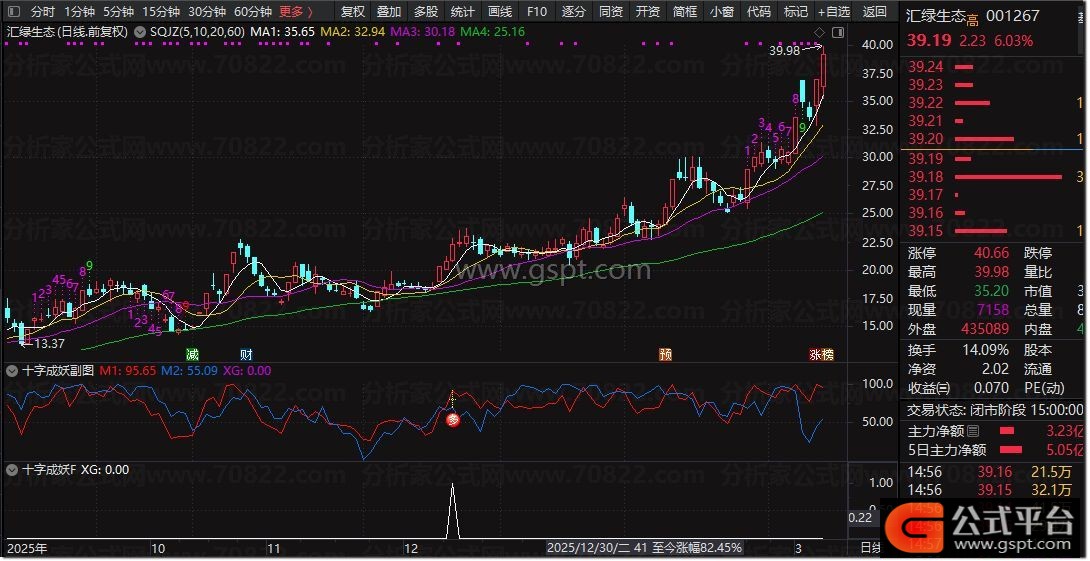The height and width of the screenshot is (561, 1090).
Task: Toggle the 叠加 overlay button
Action: point(388,12)
